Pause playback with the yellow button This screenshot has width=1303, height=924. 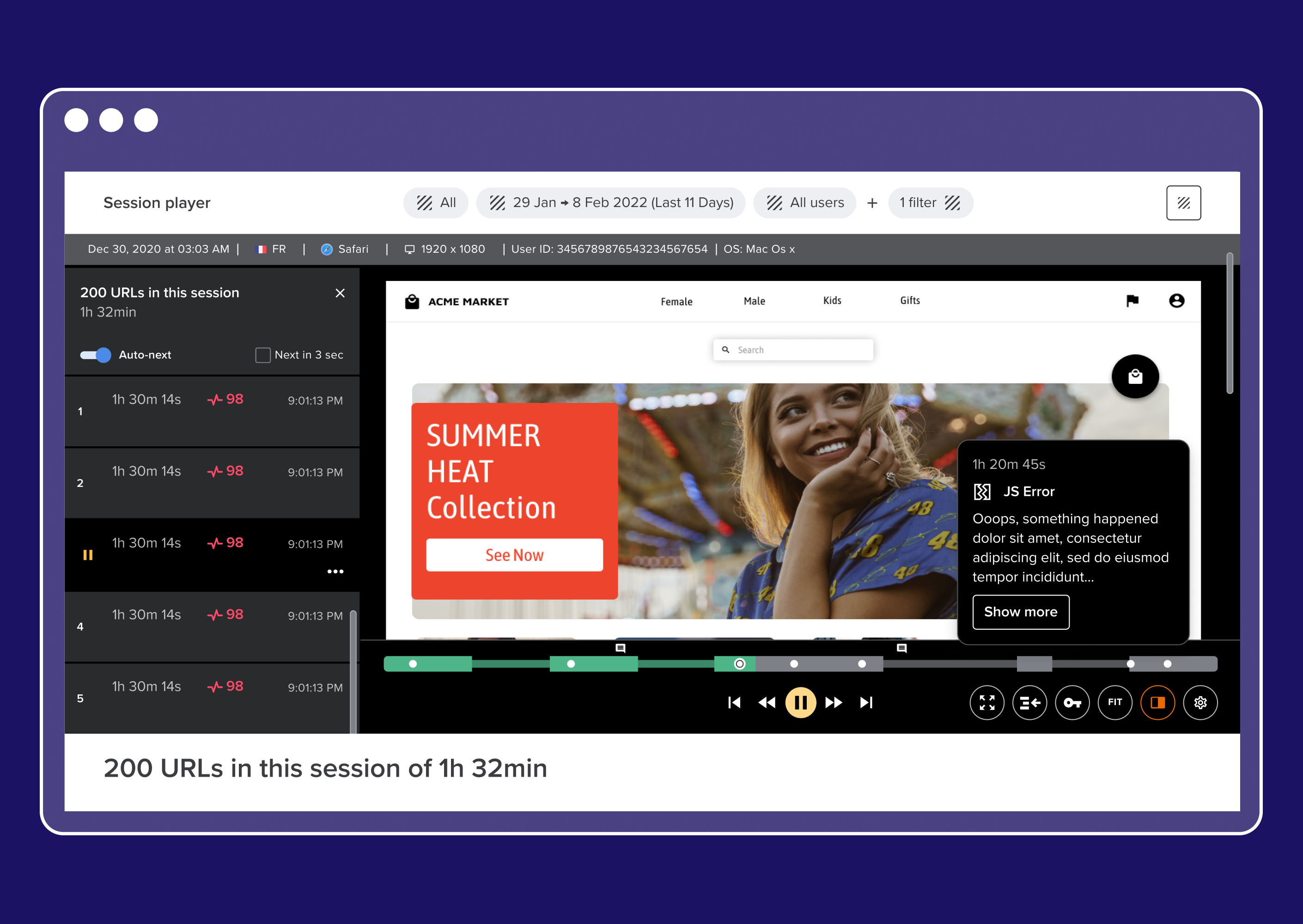tap(800, 703)
